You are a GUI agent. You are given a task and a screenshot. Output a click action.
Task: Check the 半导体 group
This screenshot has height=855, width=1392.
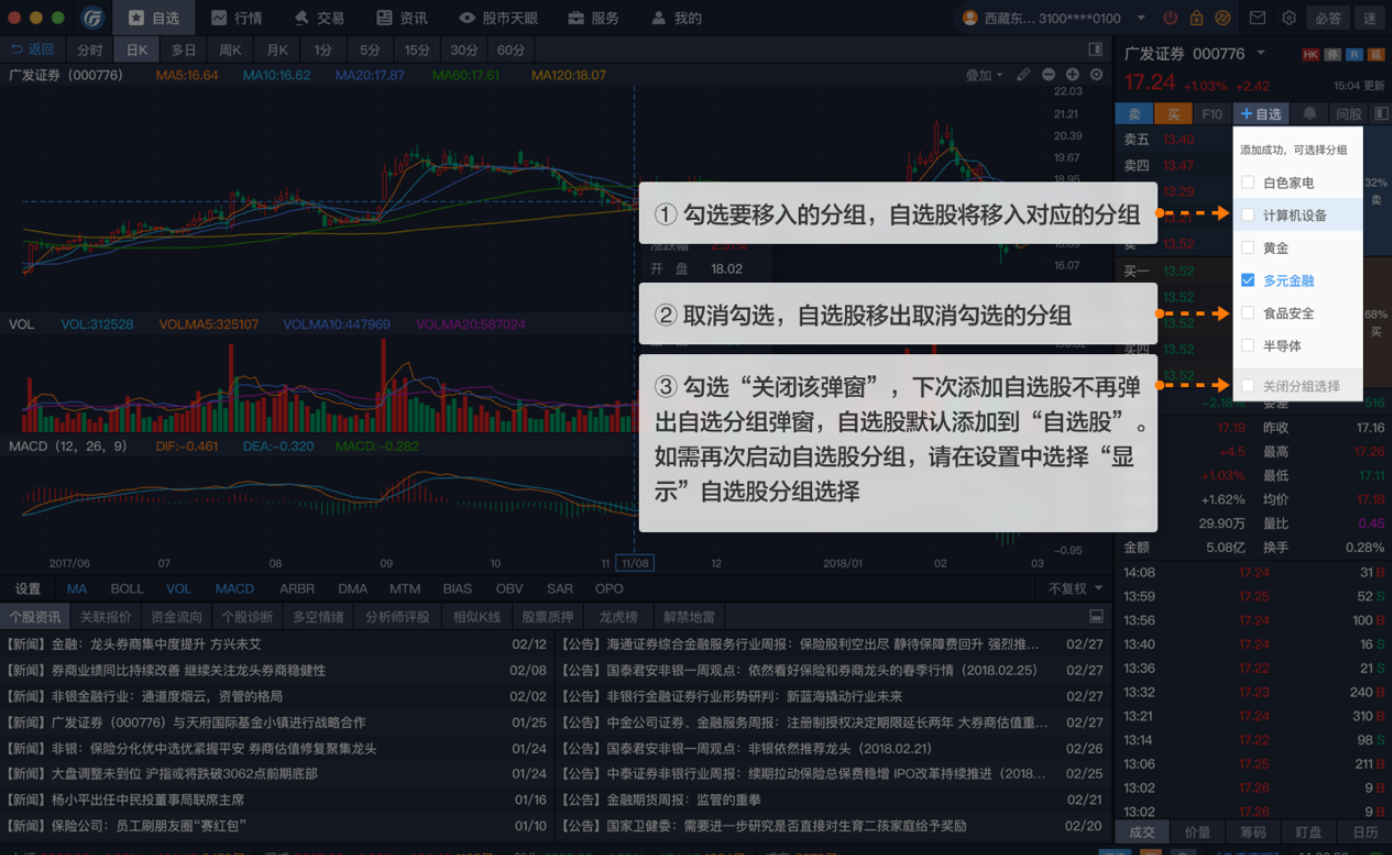tap(1247, 345)
